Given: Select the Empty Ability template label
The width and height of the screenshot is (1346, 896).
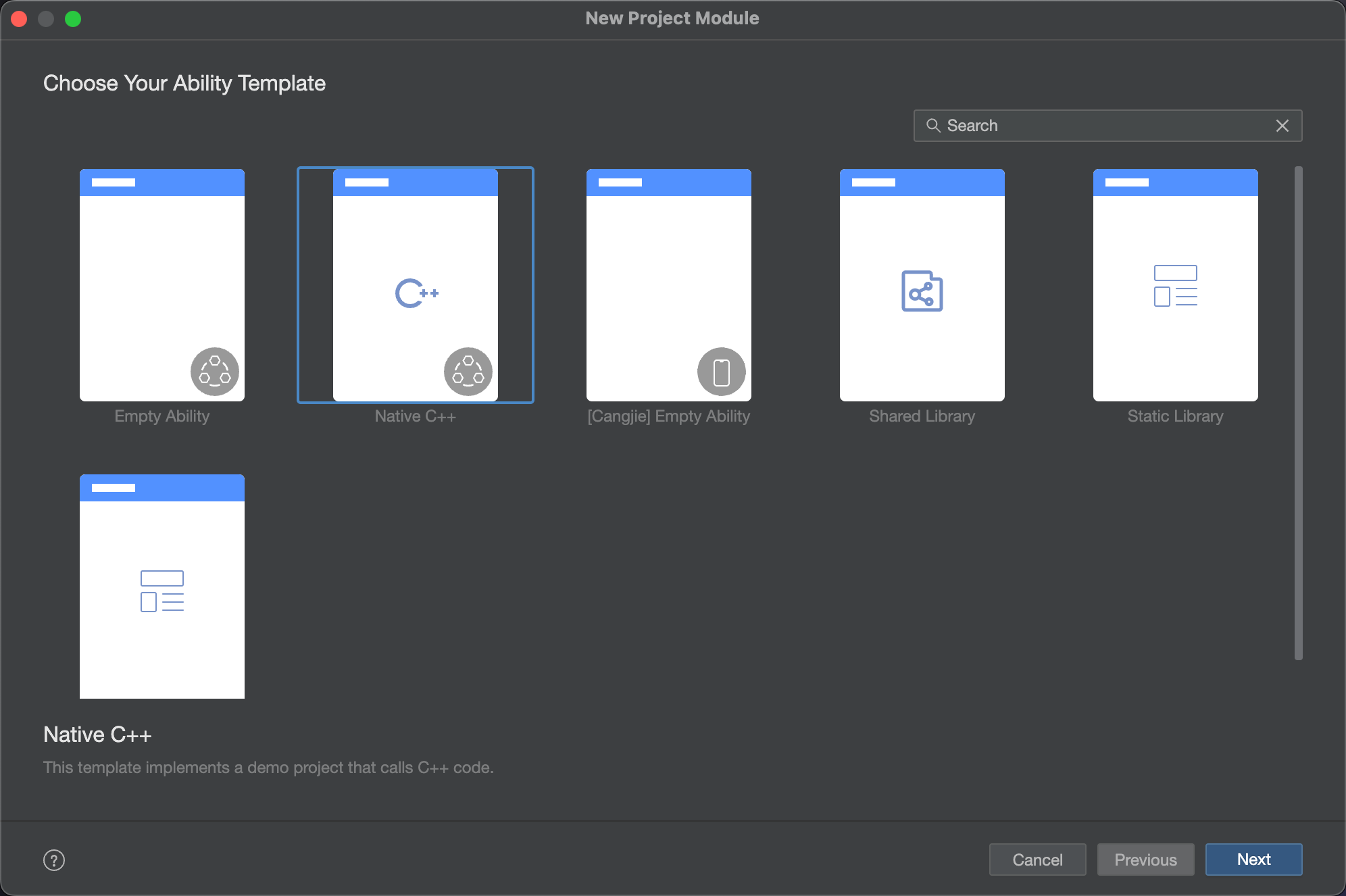Looking at the screenshot, I should click(x=162, y=416).
